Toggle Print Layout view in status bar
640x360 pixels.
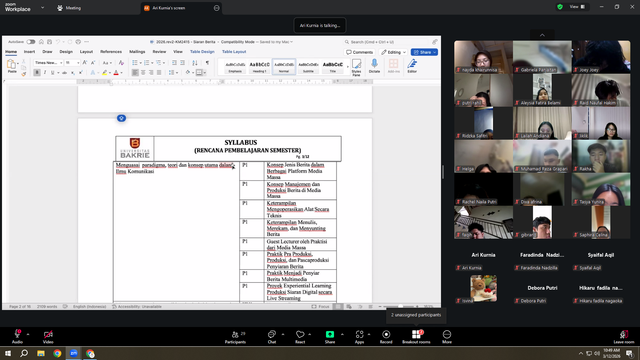(338, 307)
